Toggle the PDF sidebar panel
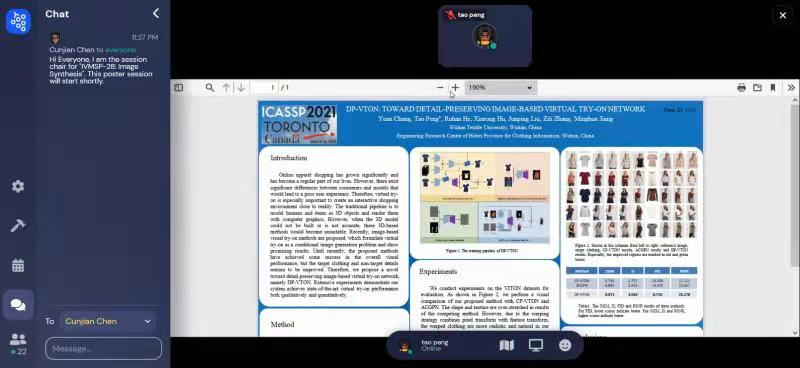Image resolution: width=800 pixels, height=368 pixels. pyautogui.click(x=179, y=88)
